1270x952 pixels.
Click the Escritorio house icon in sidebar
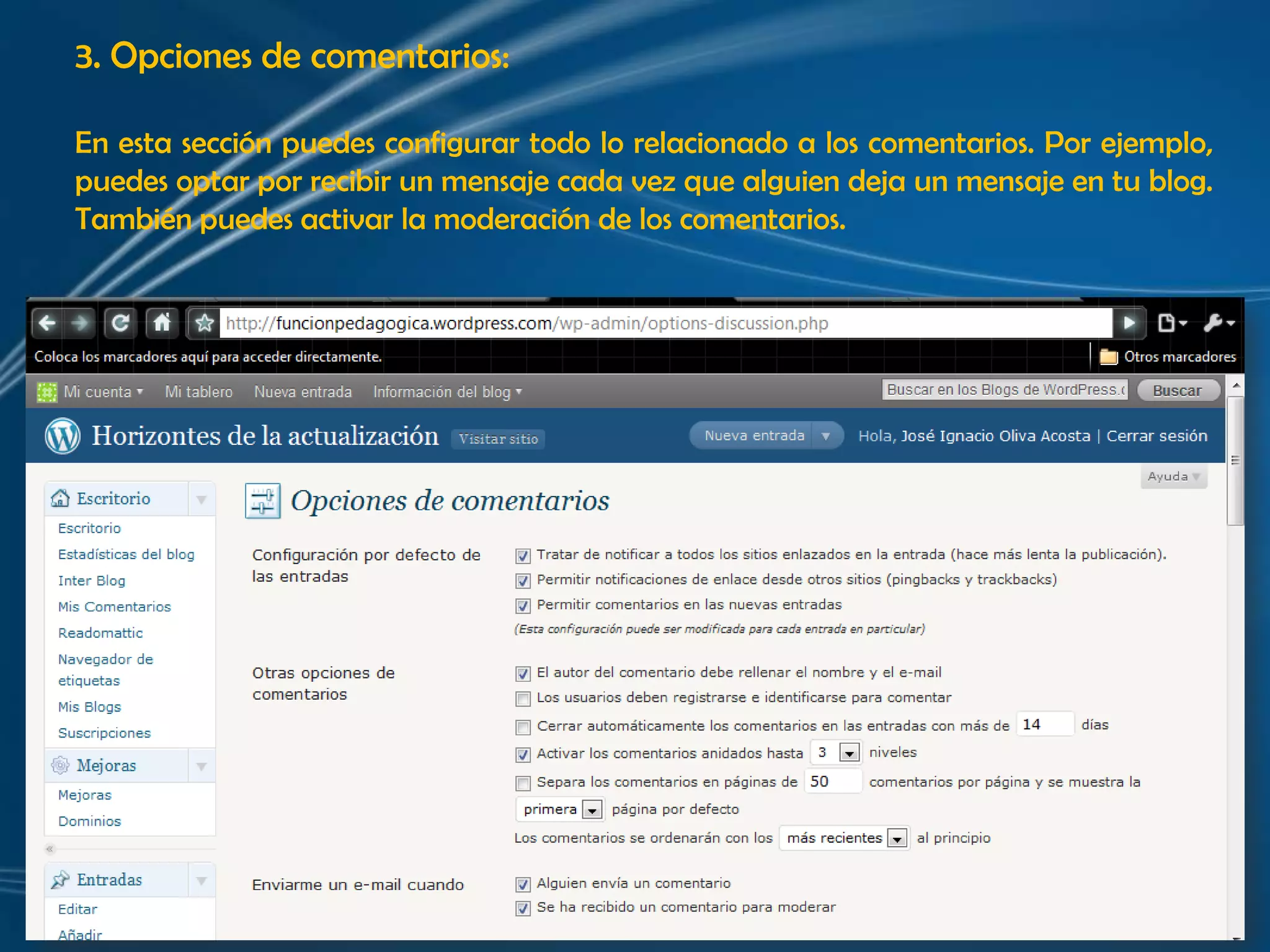[60, 498]
